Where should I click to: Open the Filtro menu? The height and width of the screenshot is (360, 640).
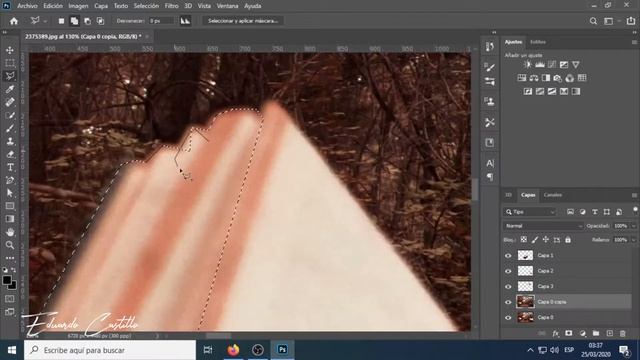coord(171,6)
